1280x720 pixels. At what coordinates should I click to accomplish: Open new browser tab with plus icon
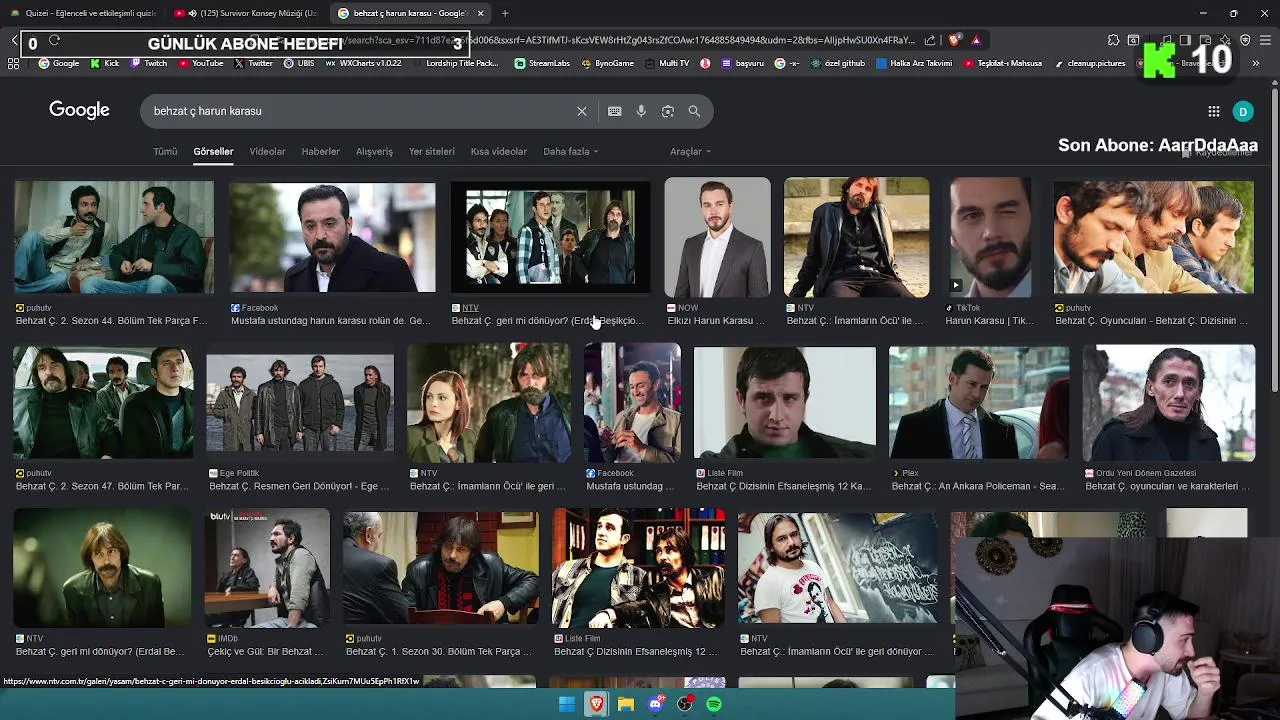click(505, 13)
